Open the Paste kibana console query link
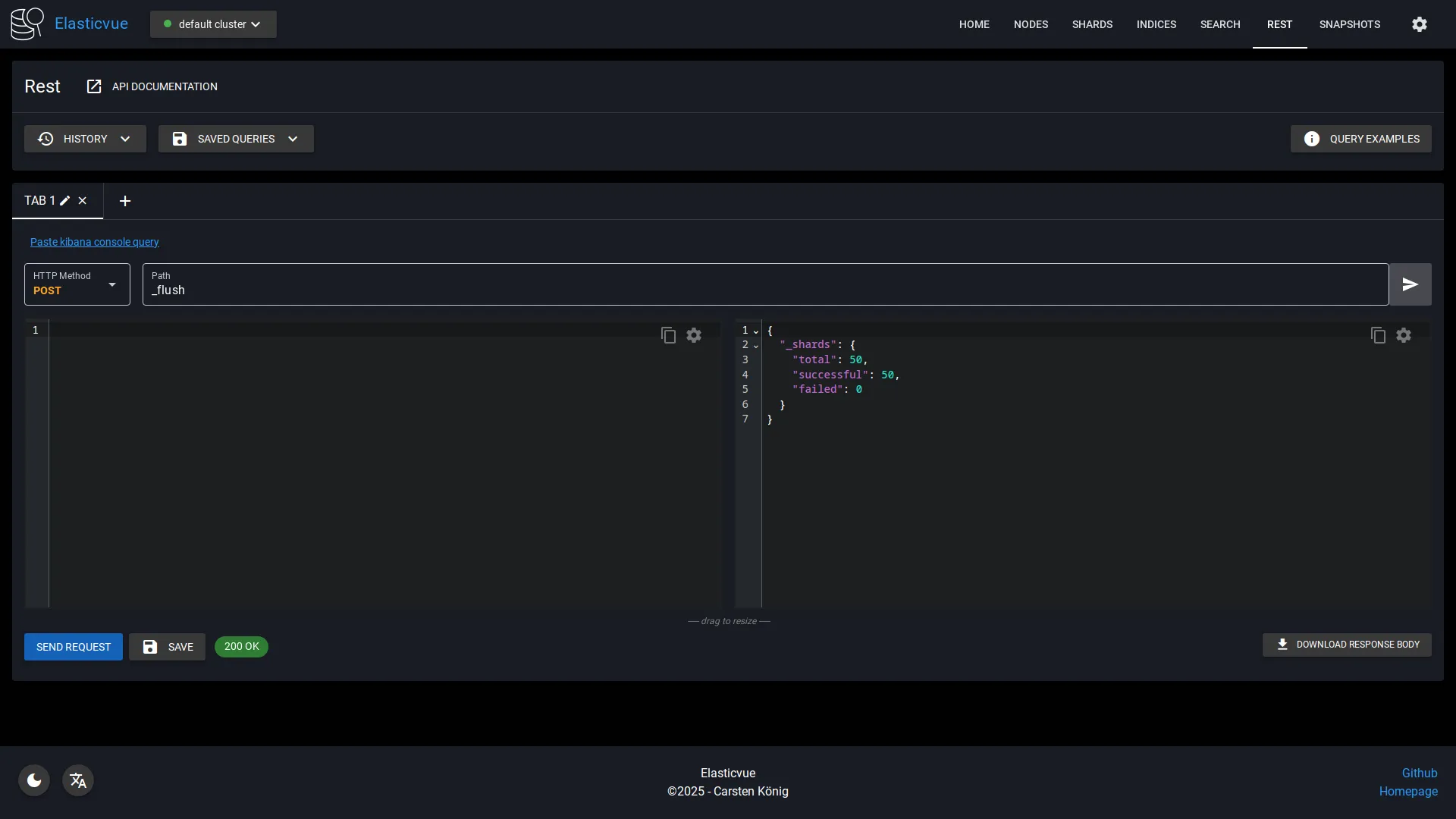 click(94, 242)
